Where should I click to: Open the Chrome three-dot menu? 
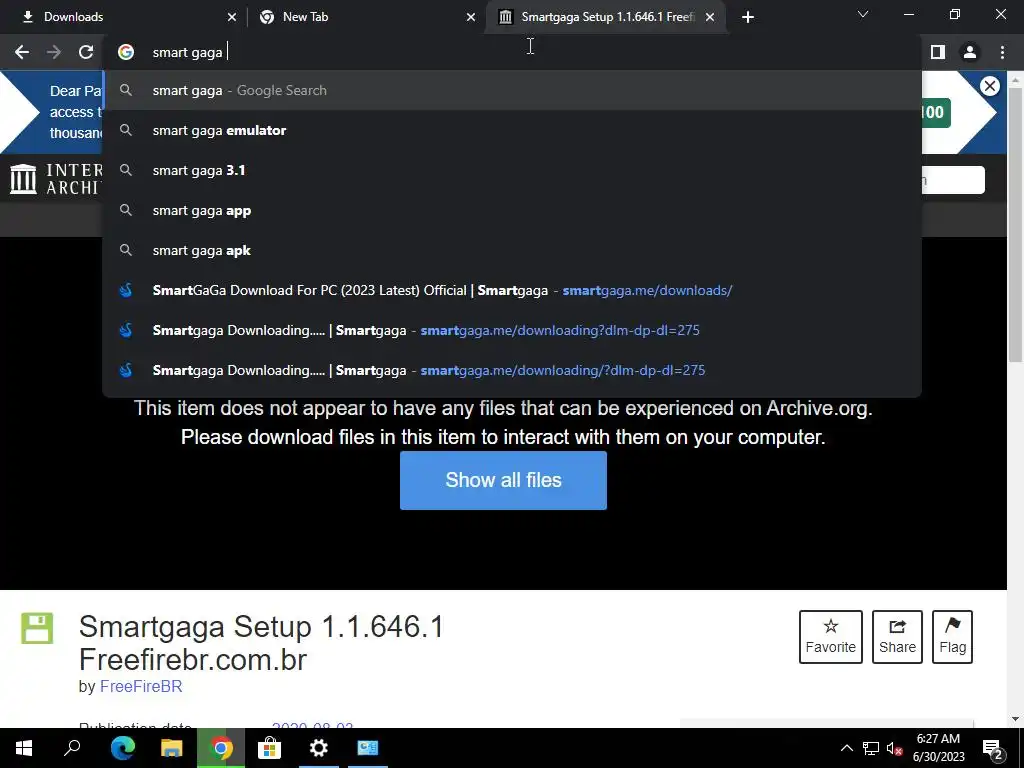[x=1002, y=52]
